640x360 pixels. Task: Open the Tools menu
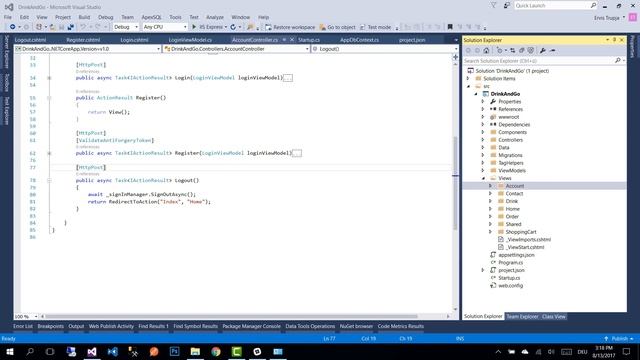tap(175, 17)
